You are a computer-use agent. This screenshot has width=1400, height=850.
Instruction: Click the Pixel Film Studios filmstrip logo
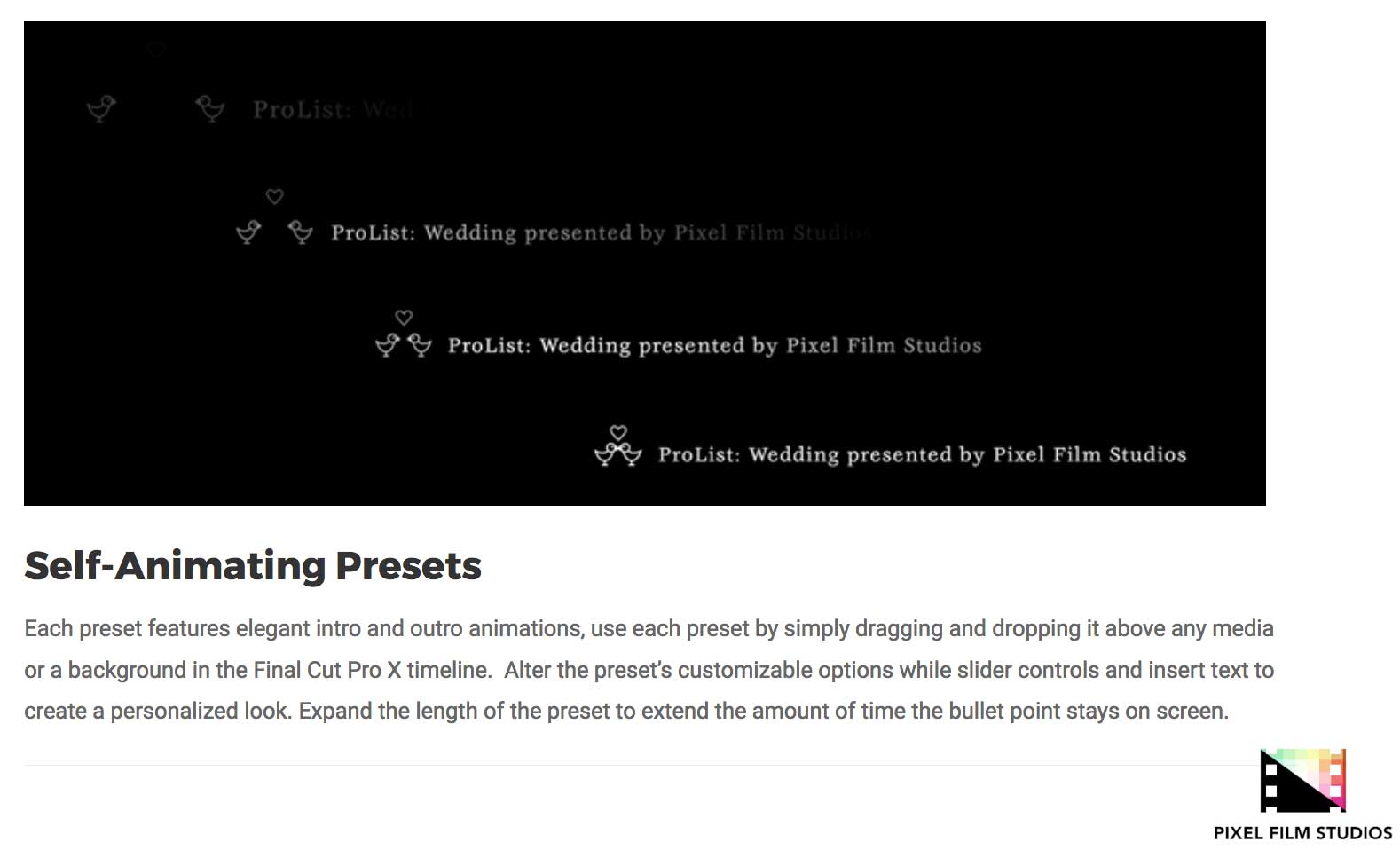(x=1302, y=781)
